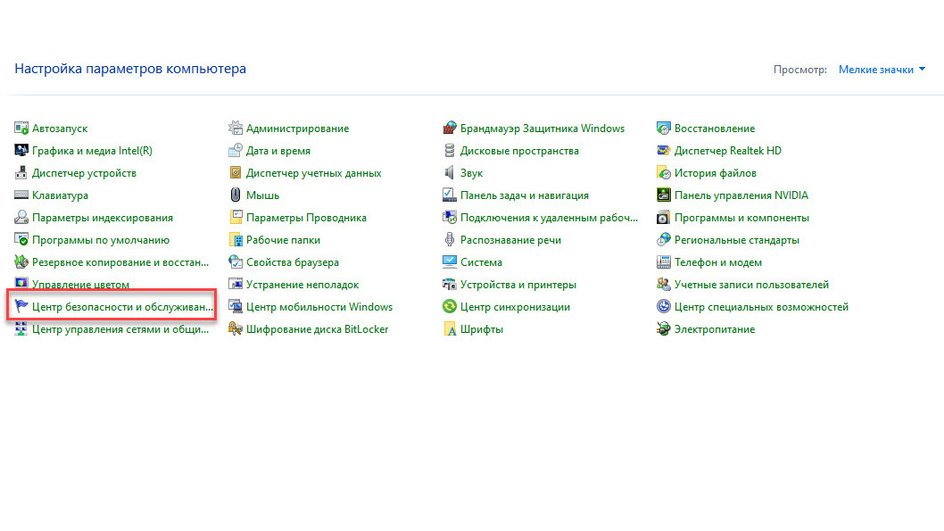Open the Шрифты font icon
Viewport: 944px width, 531px height.
pos(450,329)
